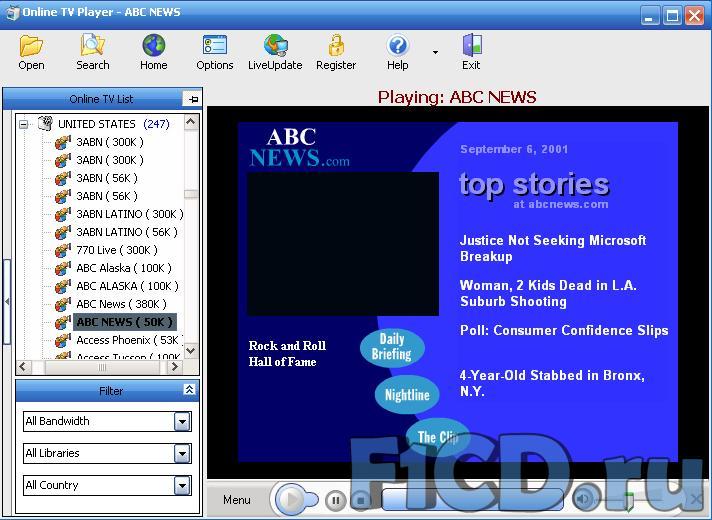This screenshot has height=520, width=712.
Task: Collapse the left sidebar with the arrow handle
Action: 6,301
